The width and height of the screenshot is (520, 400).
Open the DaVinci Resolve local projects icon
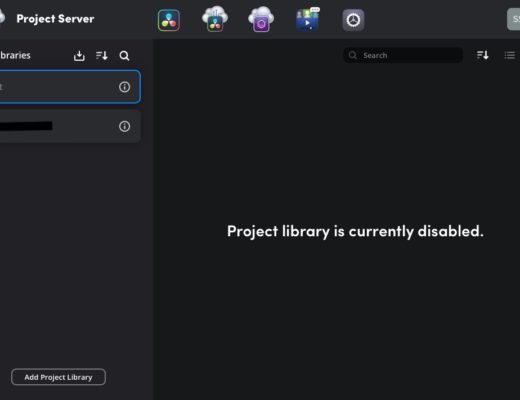click(169, 20)
